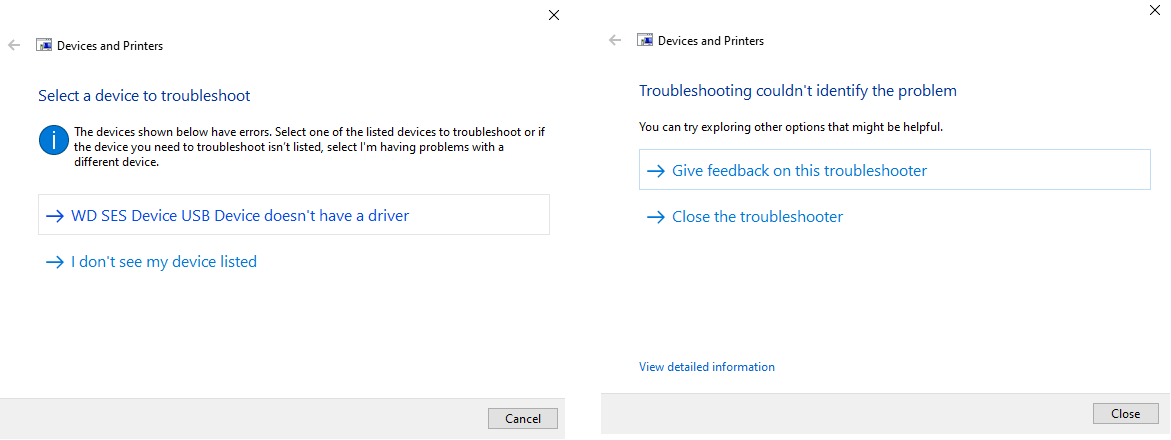The height and width of the screenshot is (440, 1171).
Task: Click Select a device to troubleshoot heading
Action: click(x=144, y=96)
